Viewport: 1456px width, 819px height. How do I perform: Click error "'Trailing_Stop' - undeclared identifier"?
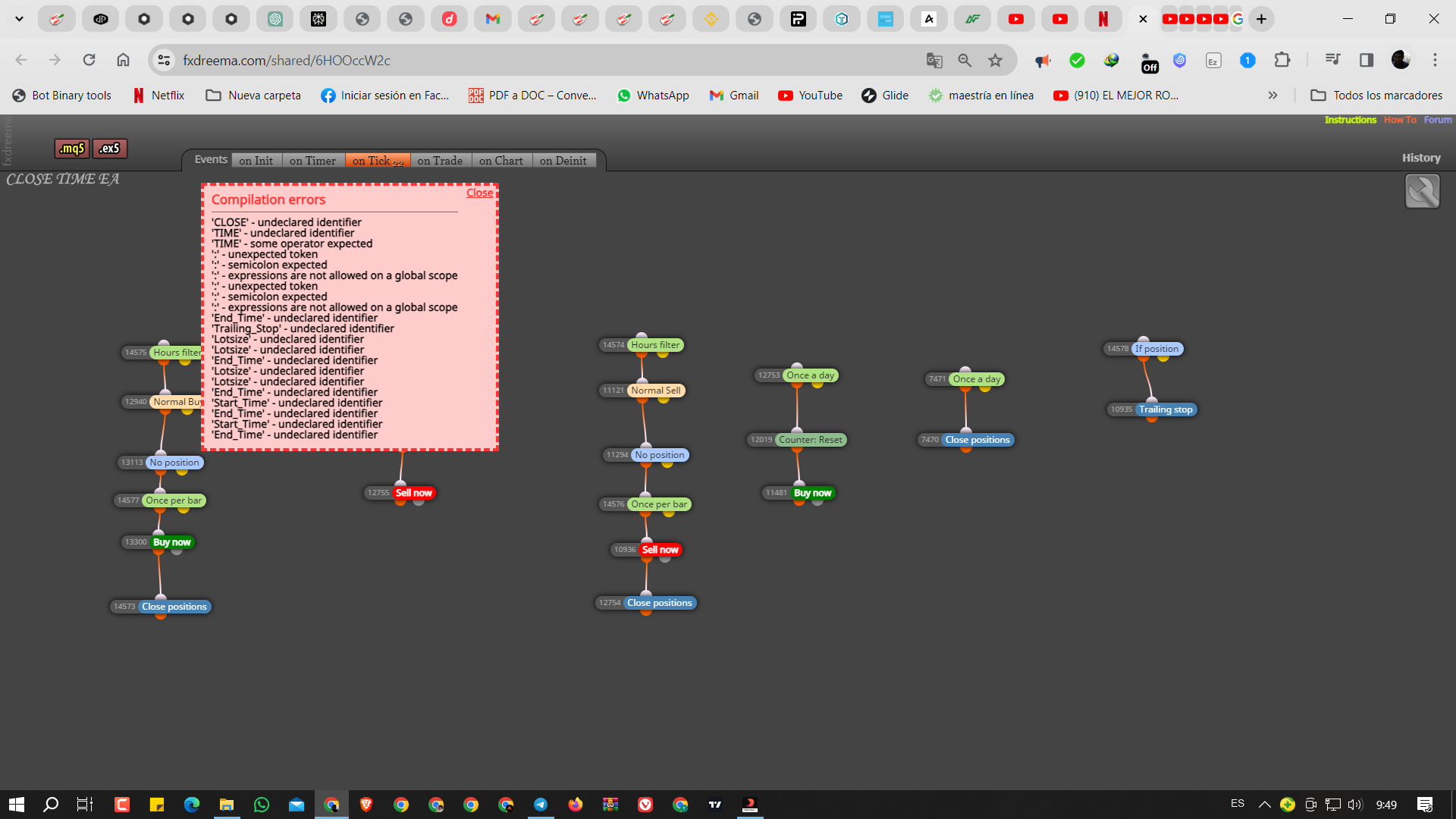(303, 328)
